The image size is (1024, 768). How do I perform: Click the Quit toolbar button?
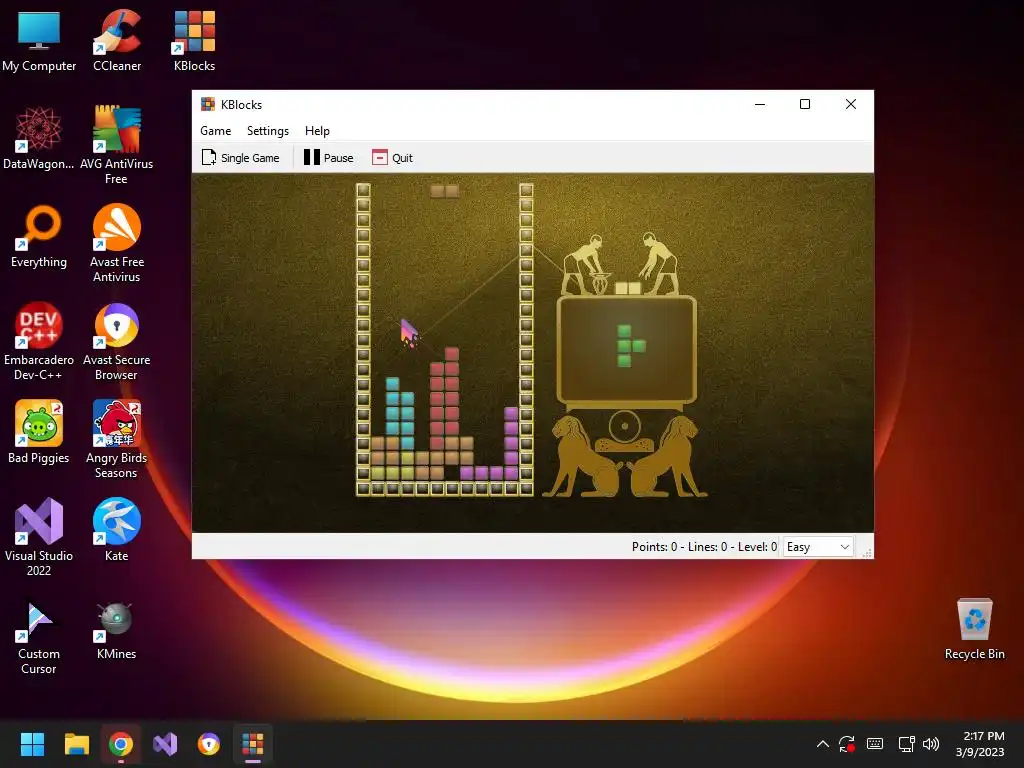[392, 157]
